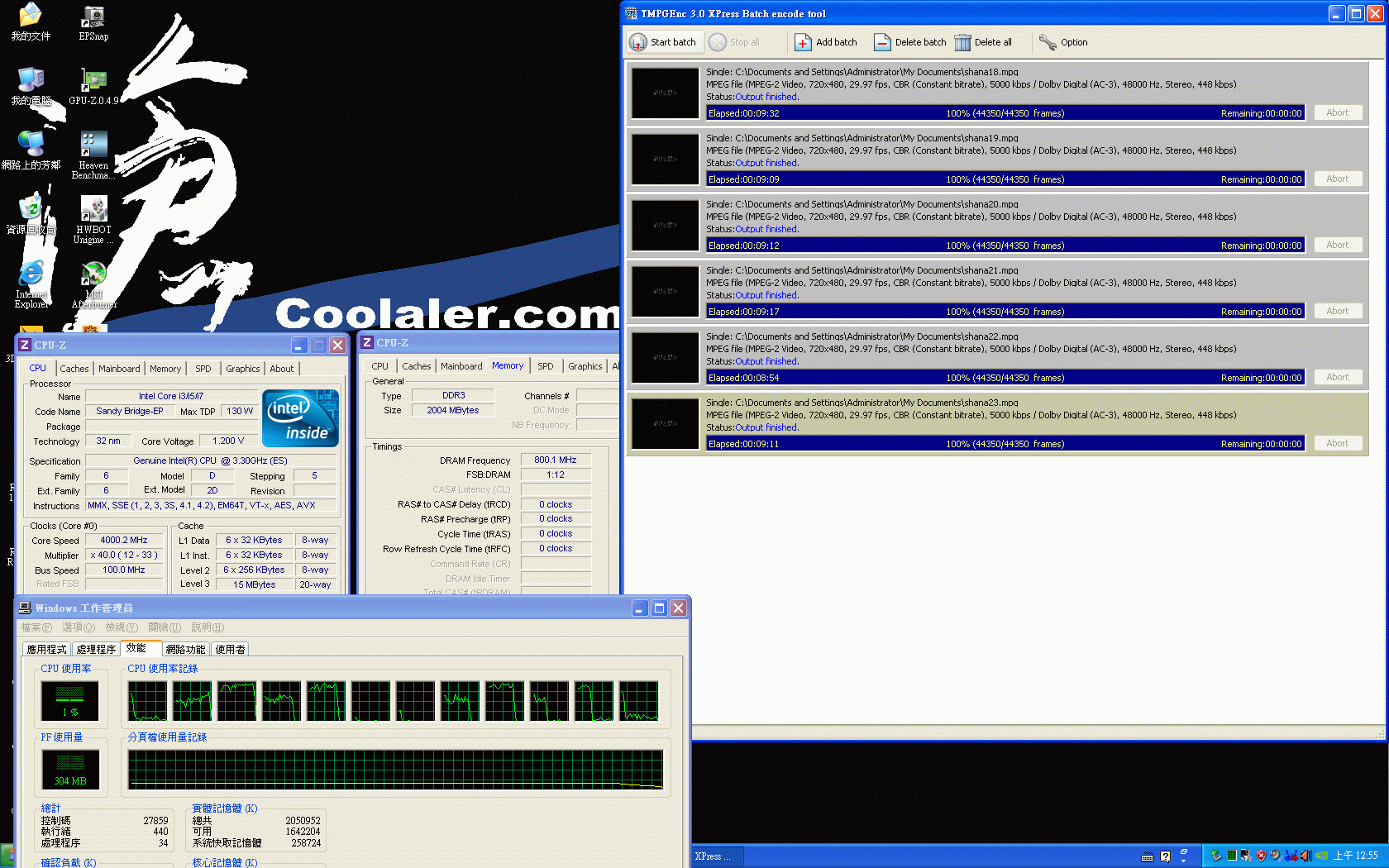Select the shana18.mpg batch thumbnail

[665, 93]
